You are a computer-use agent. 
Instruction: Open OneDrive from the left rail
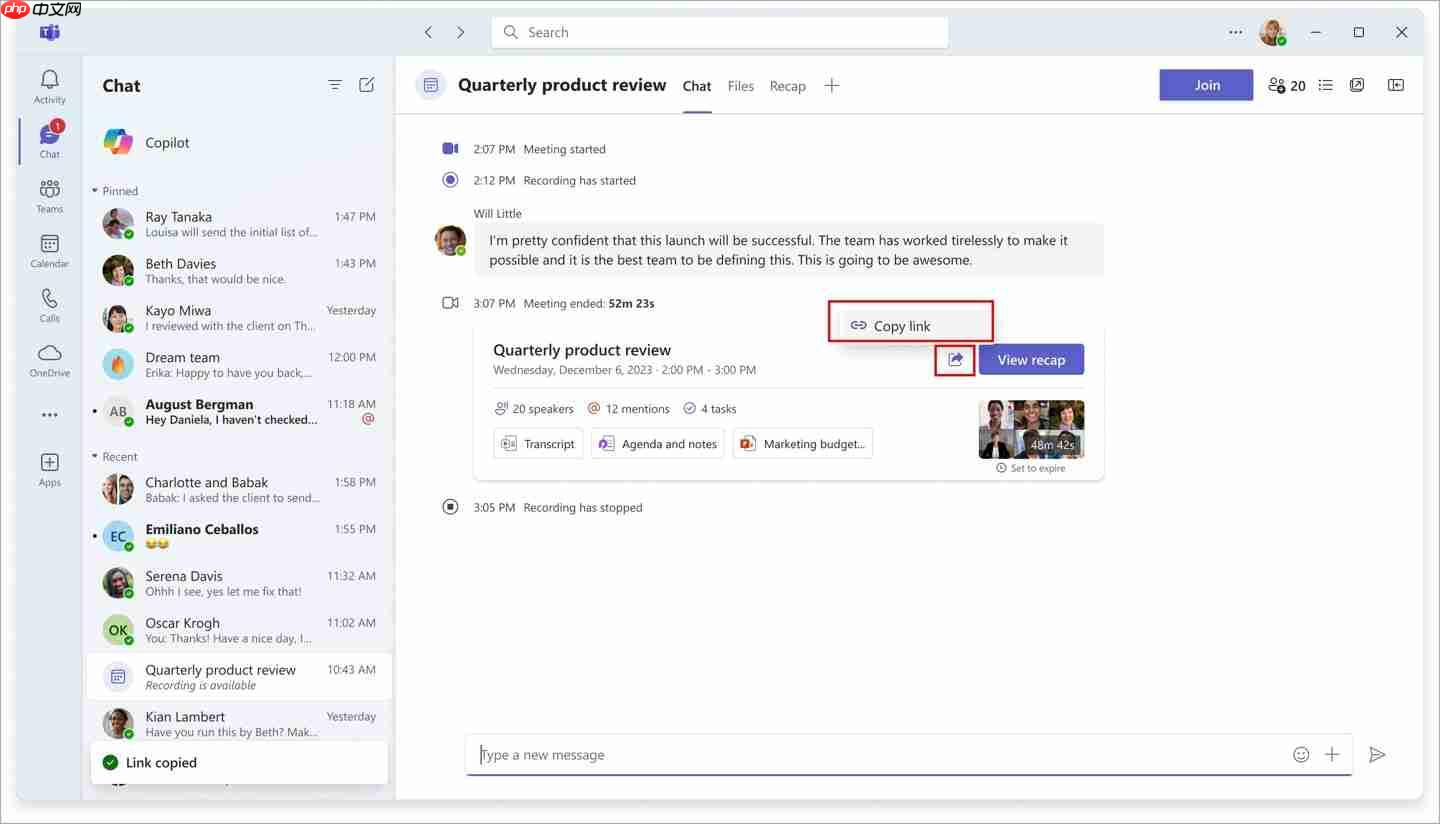[49, 360]
